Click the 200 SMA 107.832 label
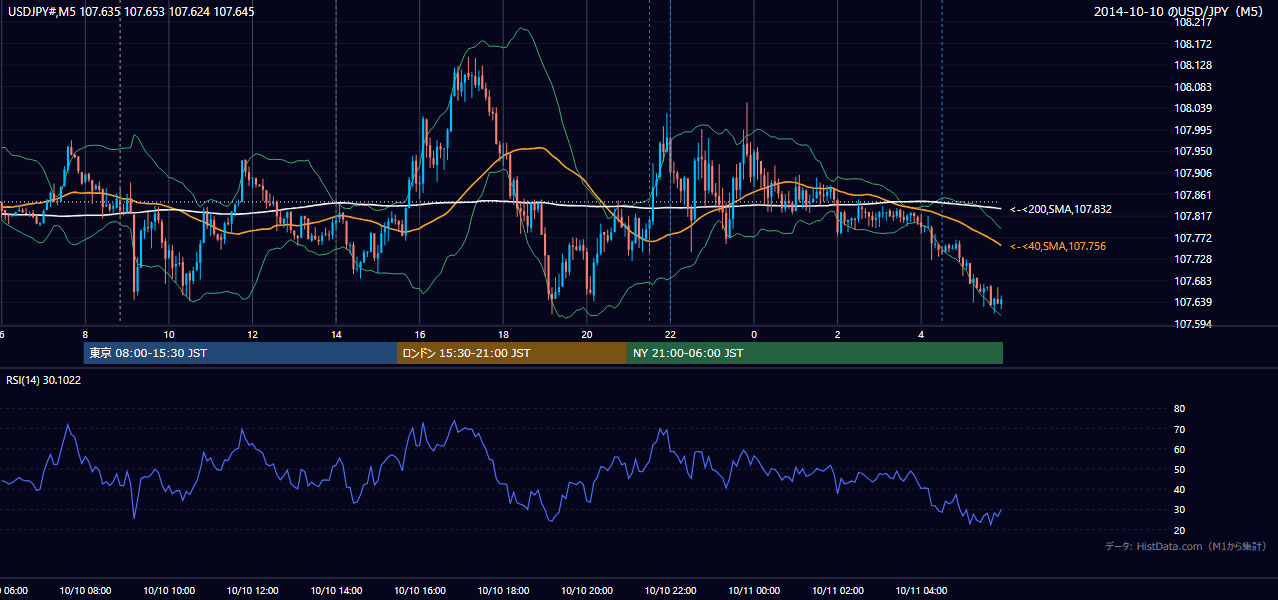Image resolution: width=1278 pixels, height=600 pixels. click(1061, 210)
